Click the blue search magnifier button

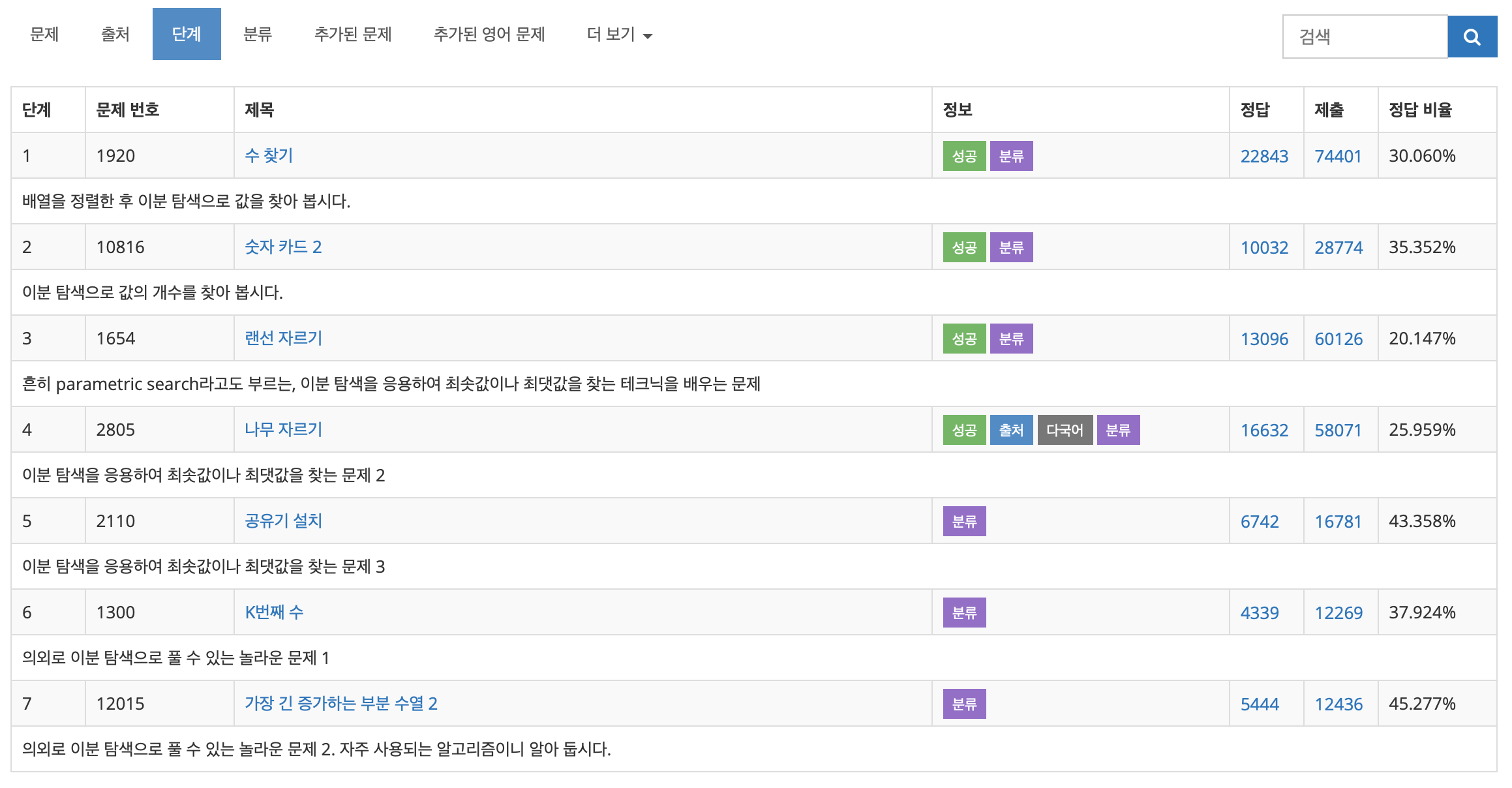pyautogui.click(x=1472, y=37)
